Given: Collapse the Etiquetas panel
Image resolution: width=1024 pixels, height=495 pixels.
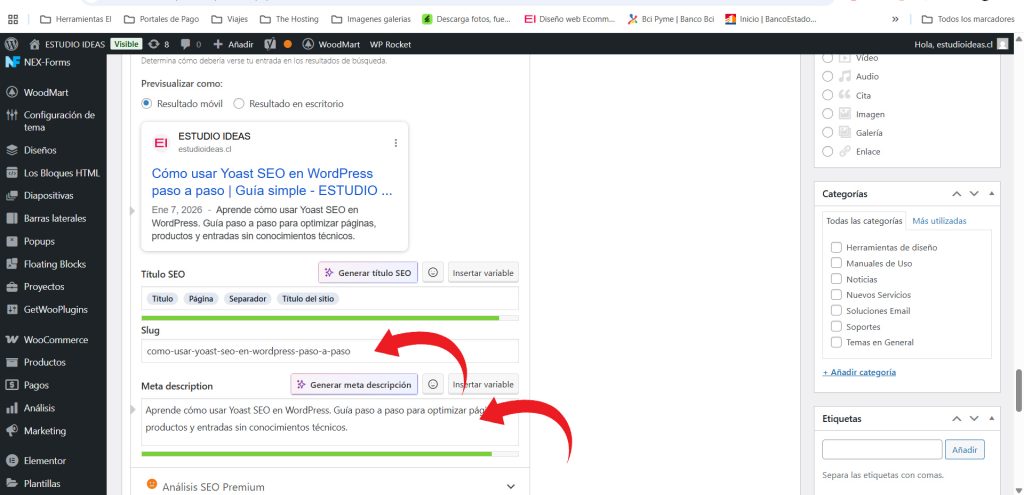Looking at the screenshot, I should click(992, 419).
